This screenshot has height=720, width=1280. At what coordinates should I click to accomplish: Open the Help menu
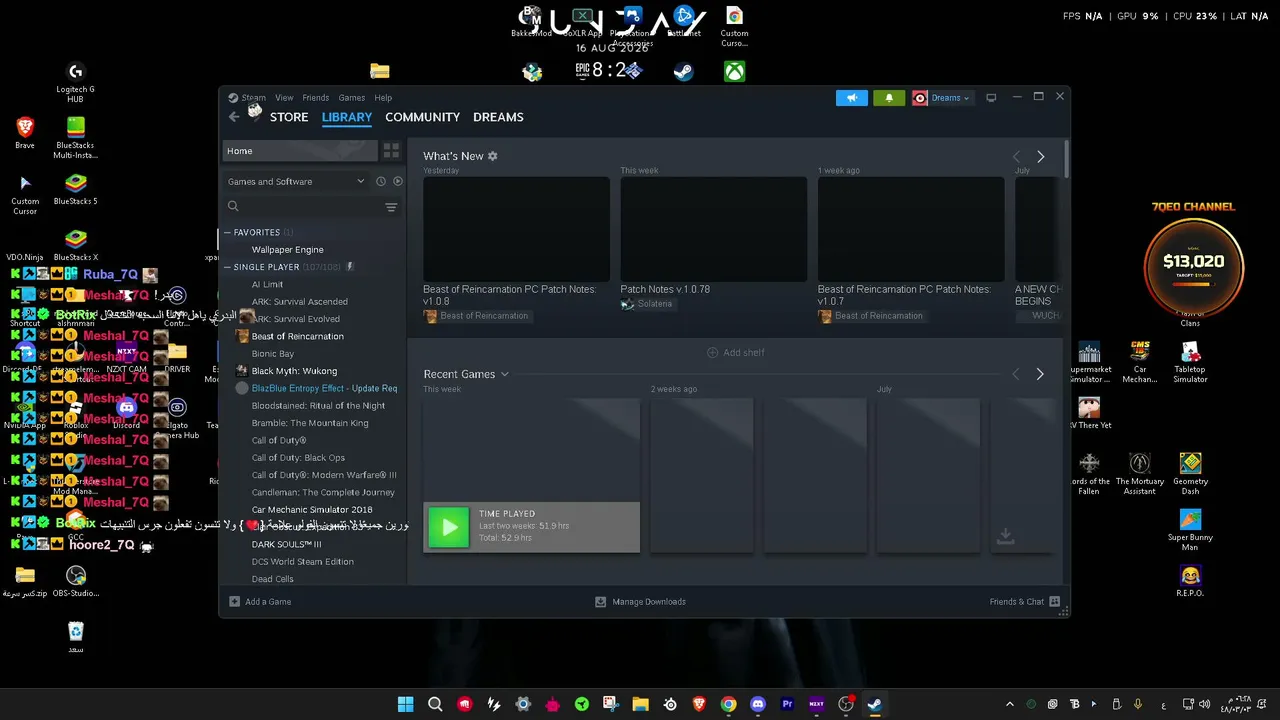[383, 98]
